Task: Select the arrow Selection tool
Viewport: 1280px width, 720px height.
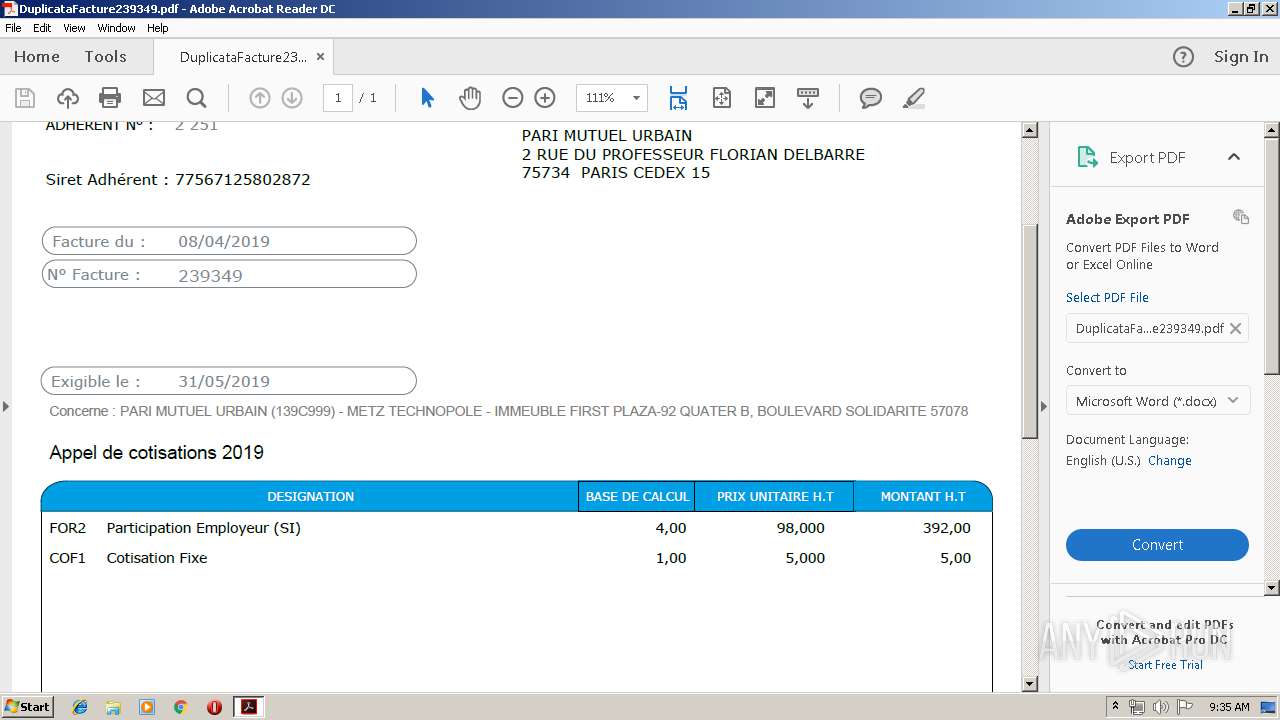Action: click(427, 98)
